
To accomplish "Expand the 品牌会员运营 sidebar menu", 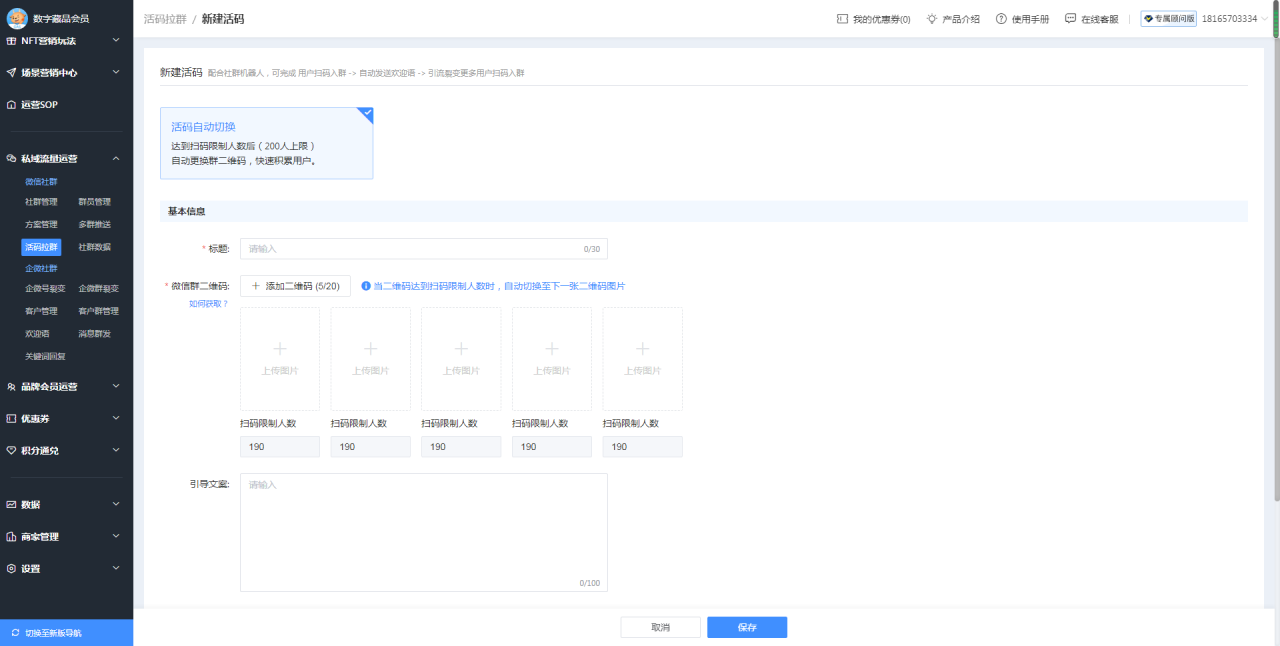I will [116, 386].
